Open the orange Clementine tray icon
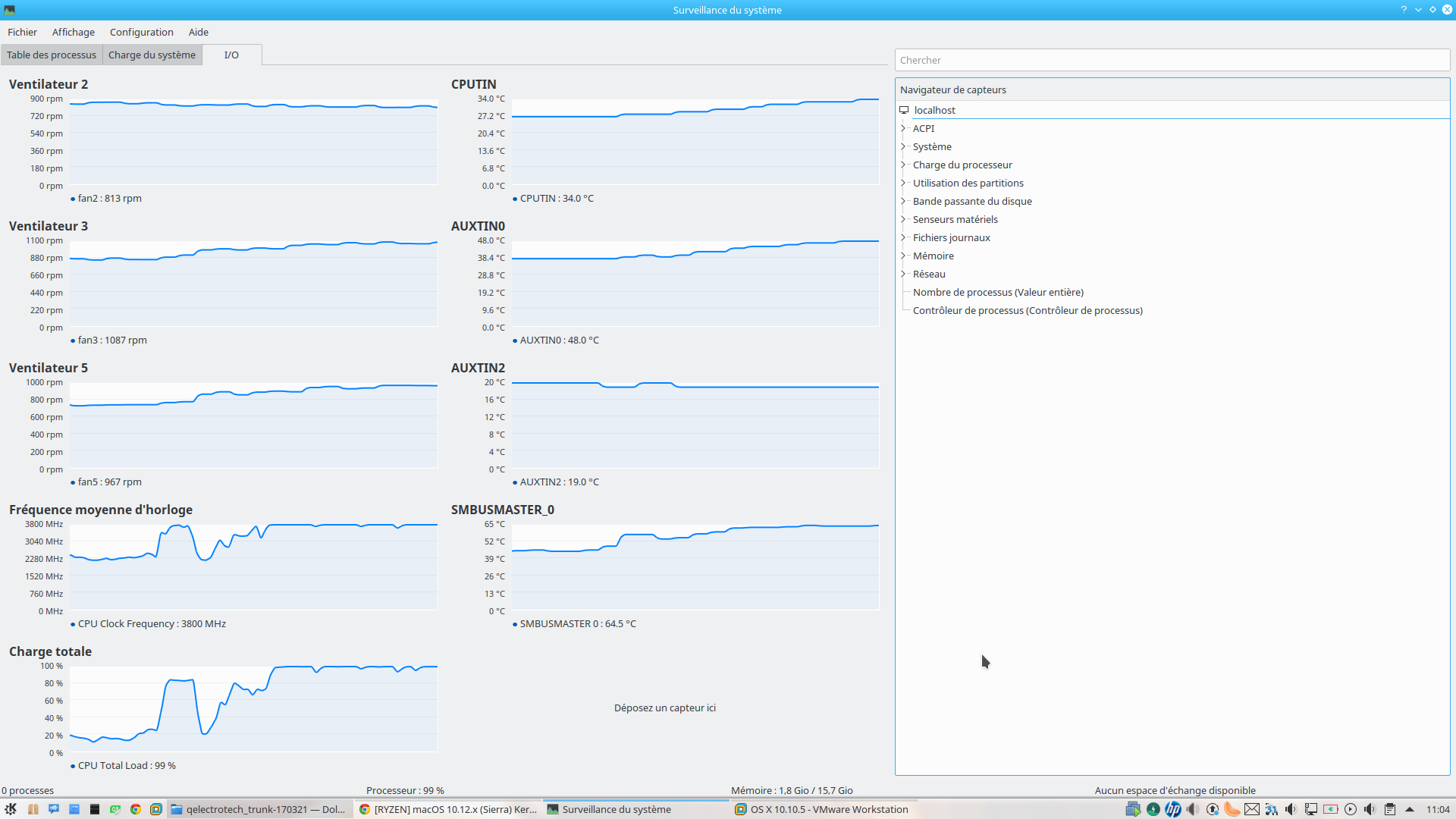This screenshot has height=819, width=1456. point(1232,809)
